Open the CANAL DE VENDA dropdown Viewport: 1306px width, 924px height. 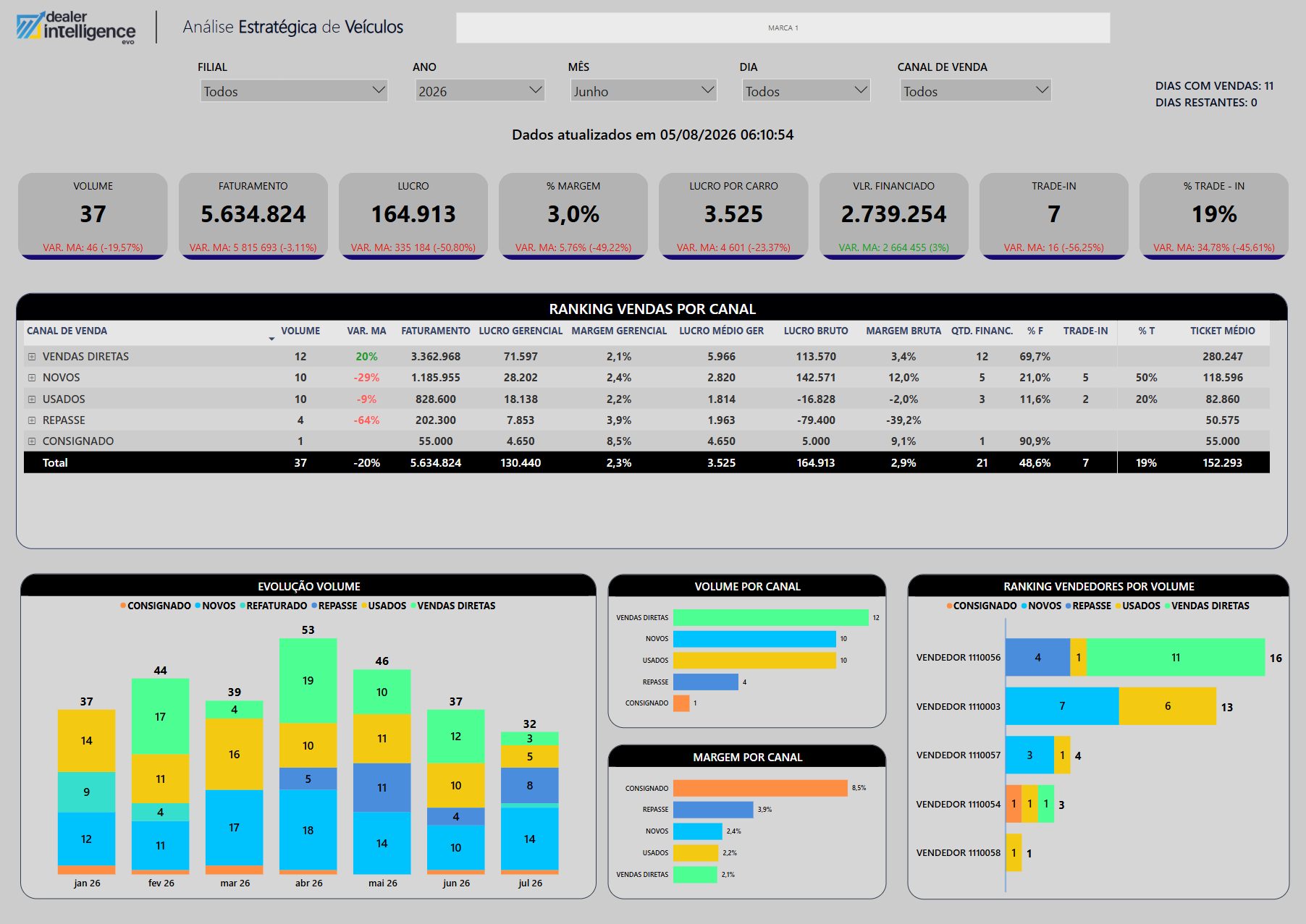point(976,91)
